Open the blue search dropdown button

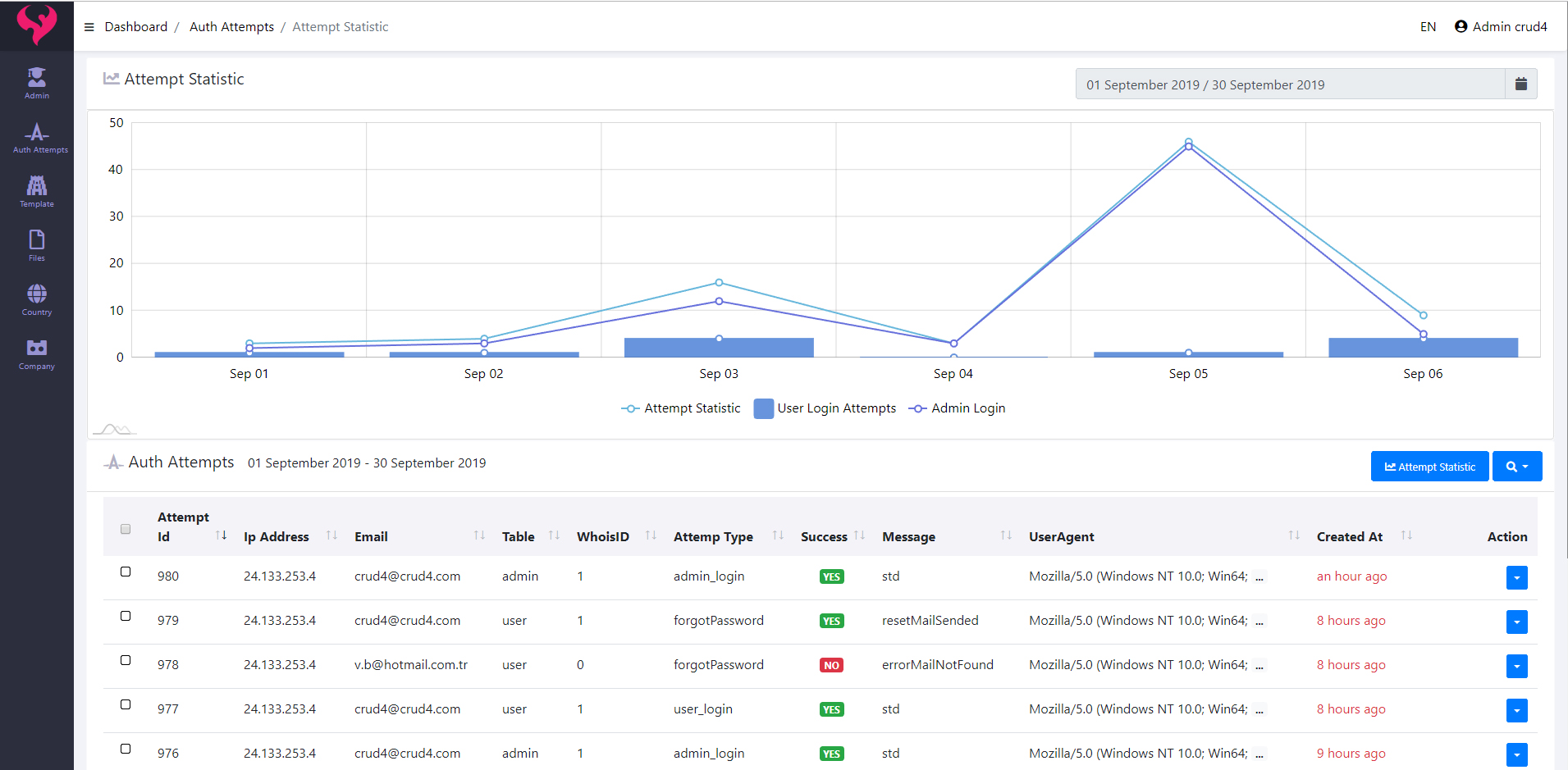pyautogui.click(x=1517, y=467)
